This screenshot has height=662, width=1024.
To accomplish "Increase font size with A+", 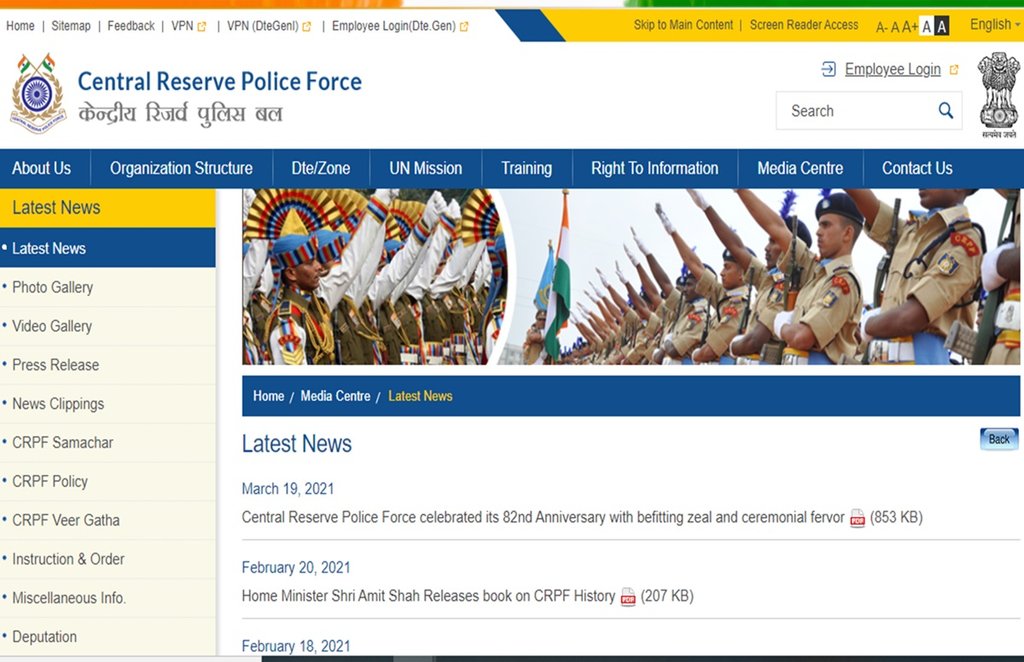I will pos(910,27).
